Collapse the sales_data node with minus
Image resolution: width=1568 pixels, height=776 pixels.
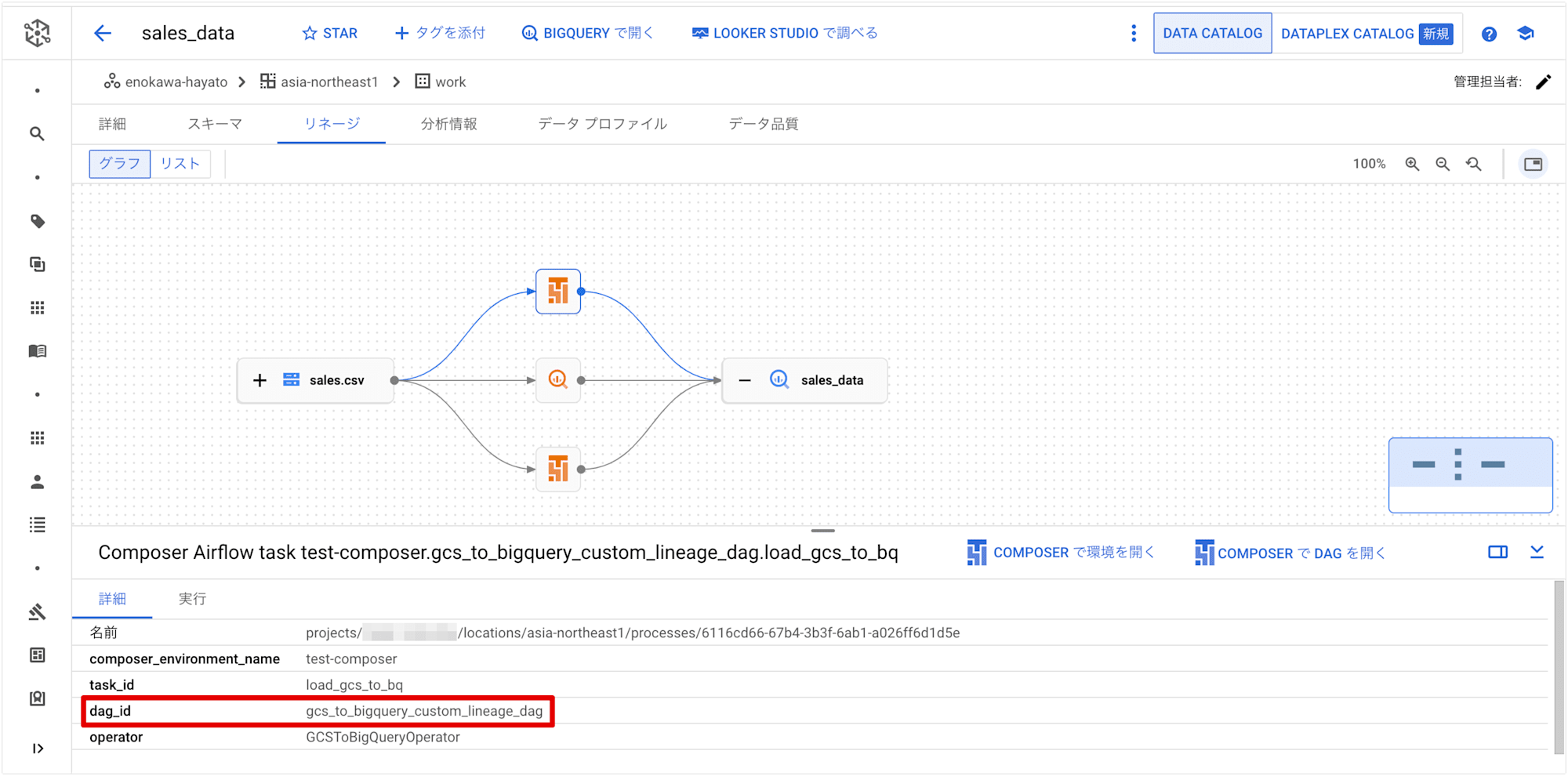745,380
